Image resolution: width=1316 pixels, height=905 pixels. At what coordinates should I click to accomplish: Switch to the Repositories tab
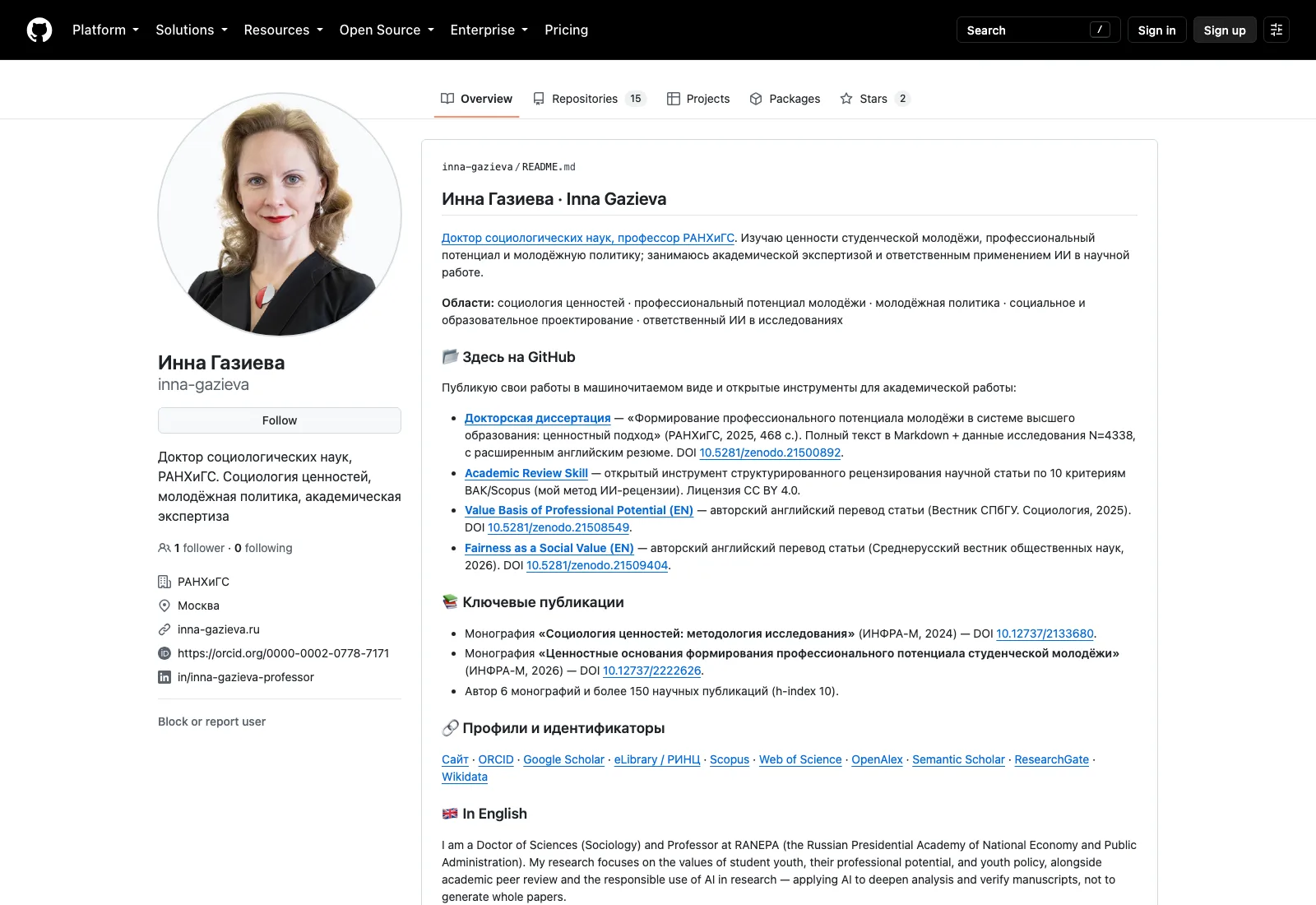tap(590, 99)
